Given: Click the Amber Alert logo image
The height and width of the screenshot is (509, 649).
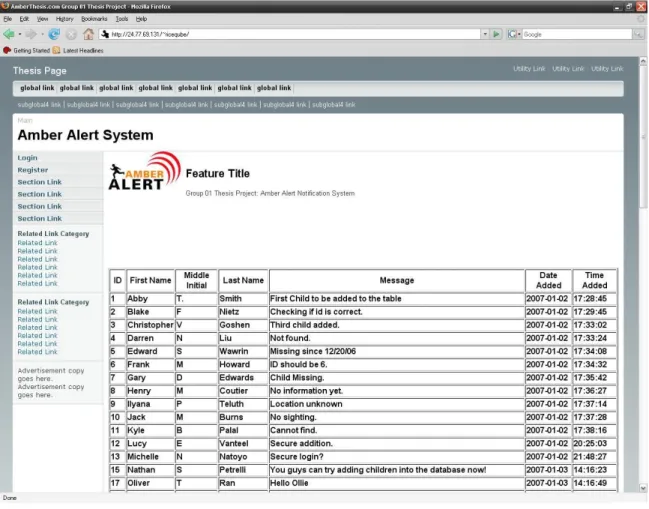Looking at the screenshot, I should [144, 171].
